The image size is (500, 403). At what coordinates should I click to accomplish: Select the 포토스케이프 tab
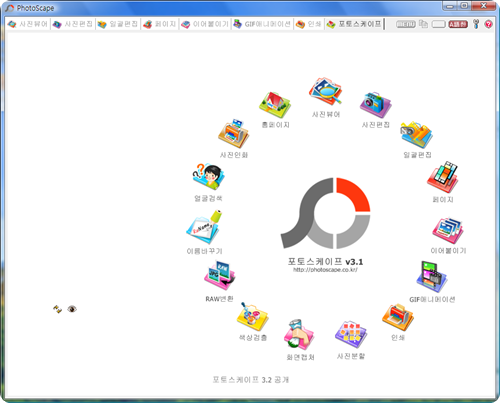[x=354, y=24]
